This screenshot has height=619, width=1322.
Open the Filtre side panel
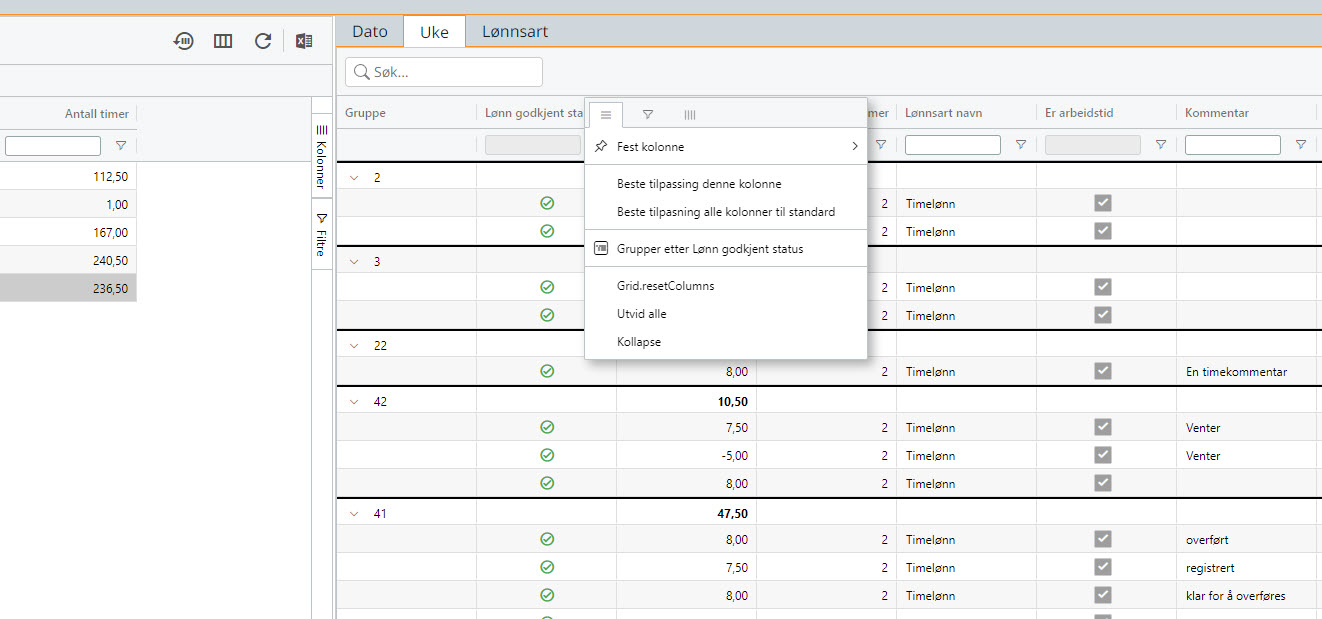(x=321, y=235)
